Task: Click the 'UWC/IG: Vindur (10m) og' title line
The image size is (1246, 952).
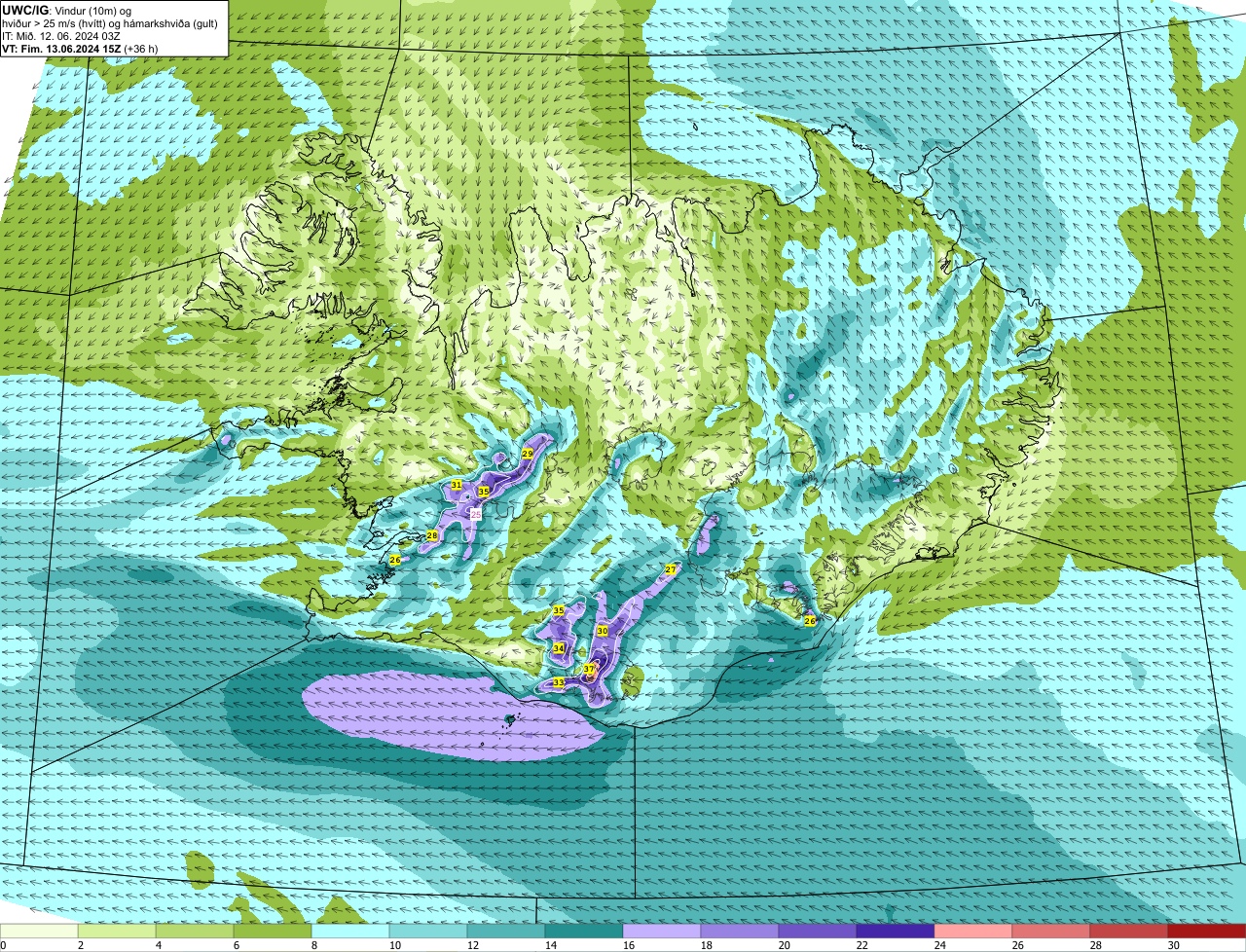Action: (x=66, y=10)
